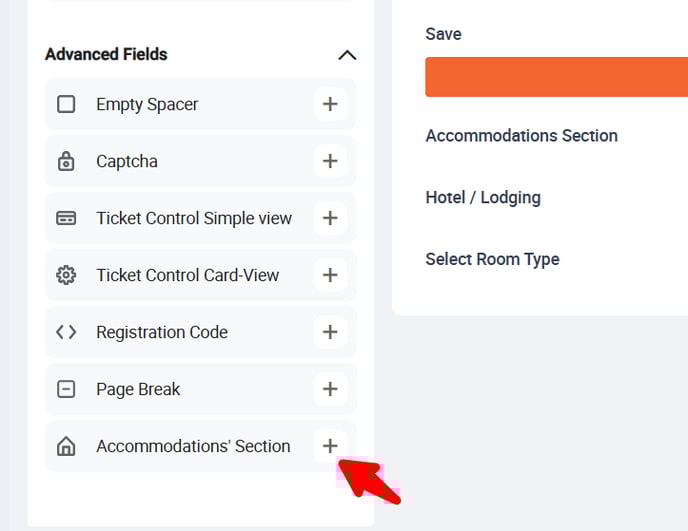This screenshot has height=531, width=688.
Task: Click the Empty Spacer square icon
Action: pyautogui.click(x=66, y=104)
